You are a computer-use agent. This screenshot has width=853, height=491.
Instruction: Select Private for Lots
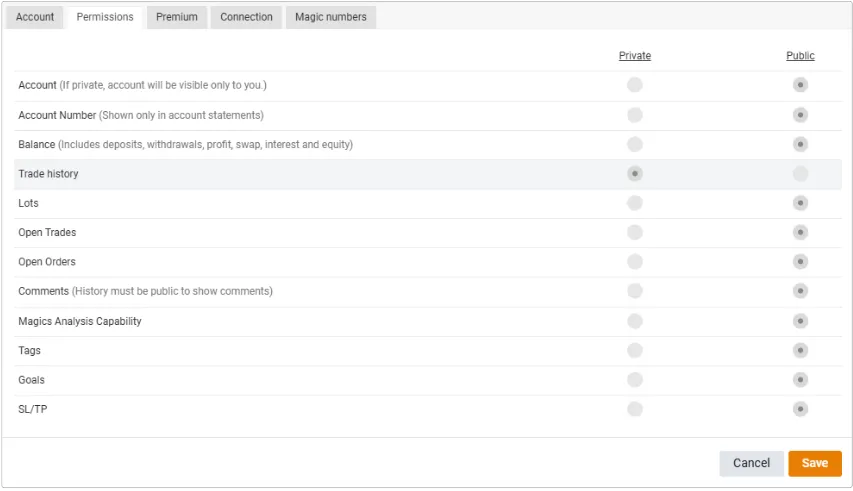coord(635,203)
